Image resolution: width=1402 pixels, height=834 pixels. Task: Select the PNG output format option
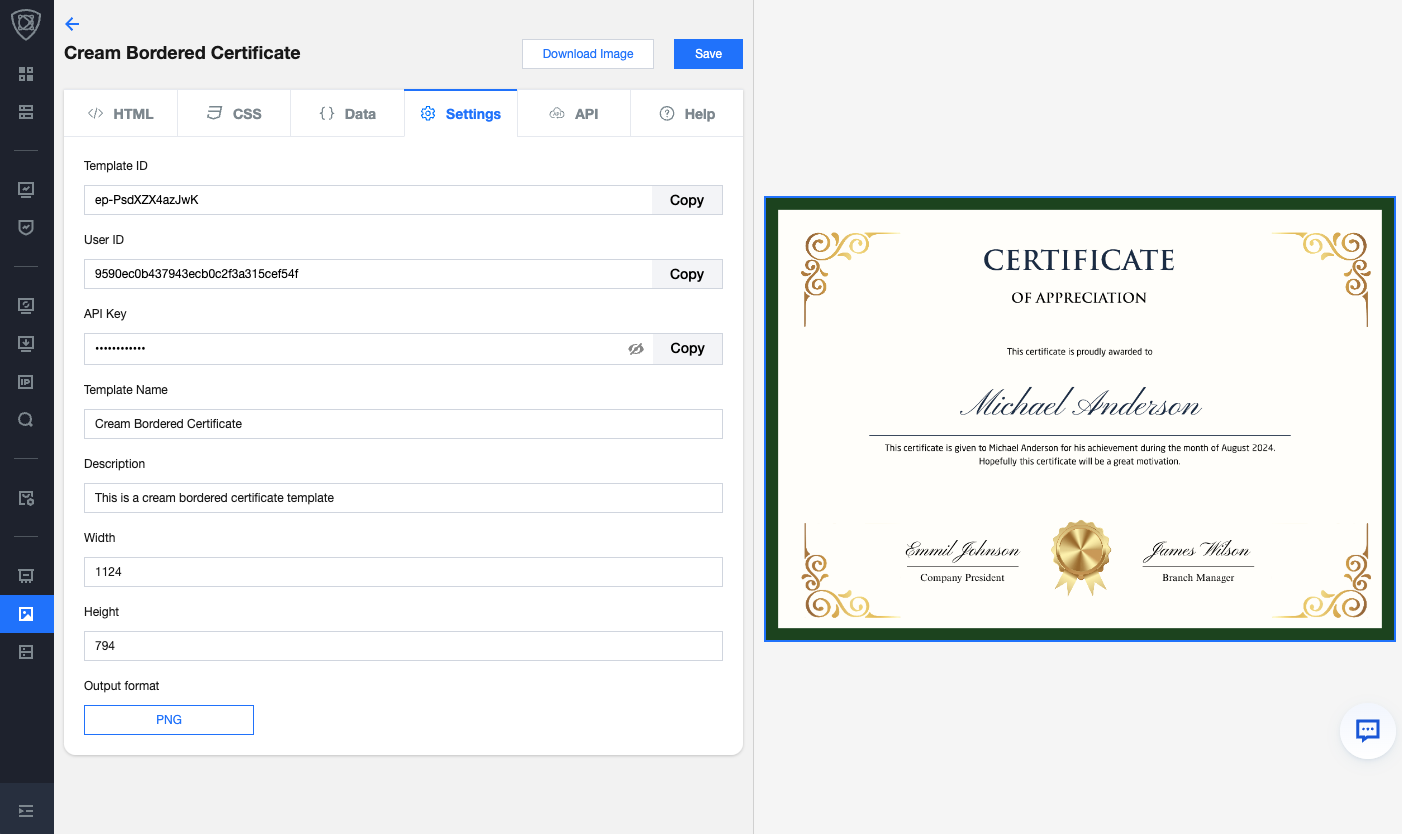point(169,720)
